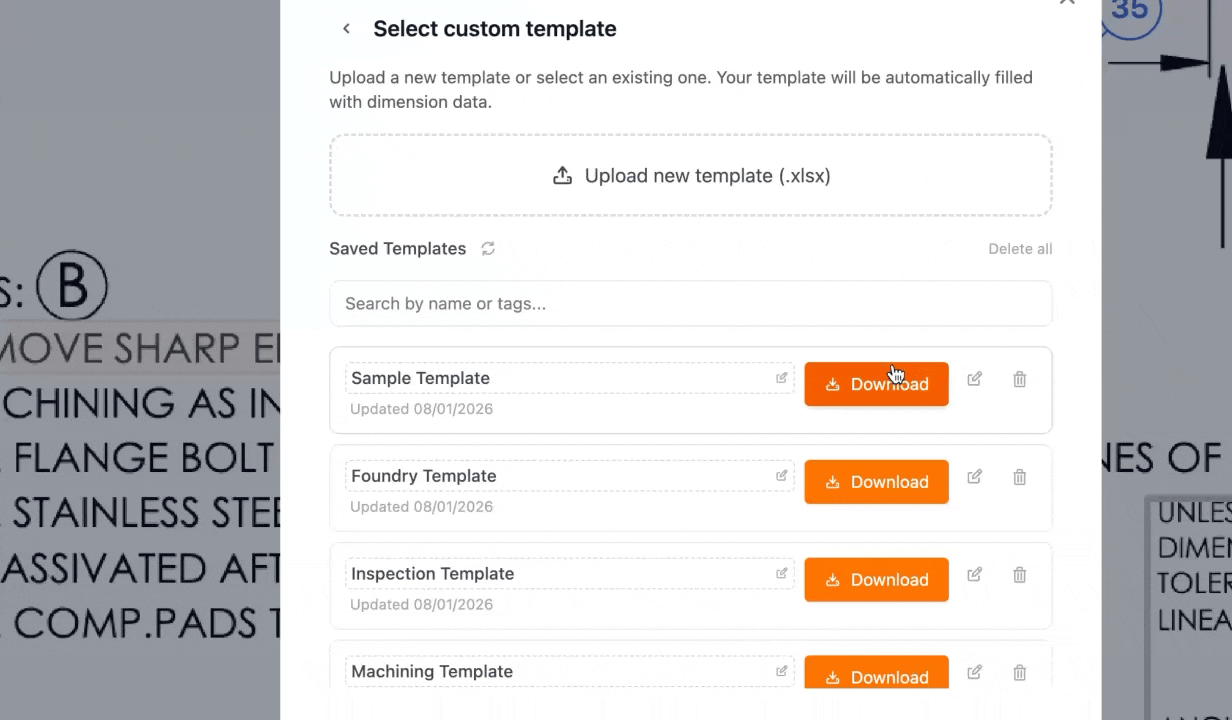
Task: Delete Foundry Template using its trash icon
Action: pos(1019,477)
